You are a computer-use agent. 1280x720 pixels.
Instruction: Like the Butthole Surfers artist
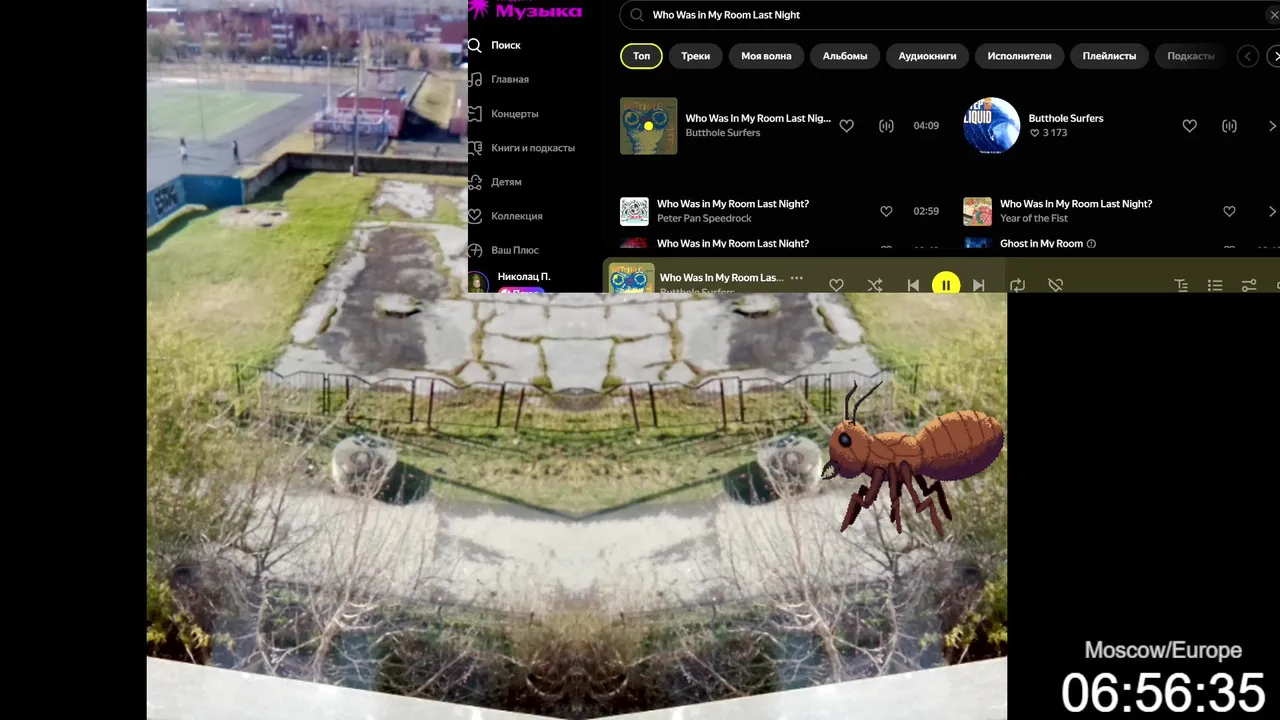1190,126
